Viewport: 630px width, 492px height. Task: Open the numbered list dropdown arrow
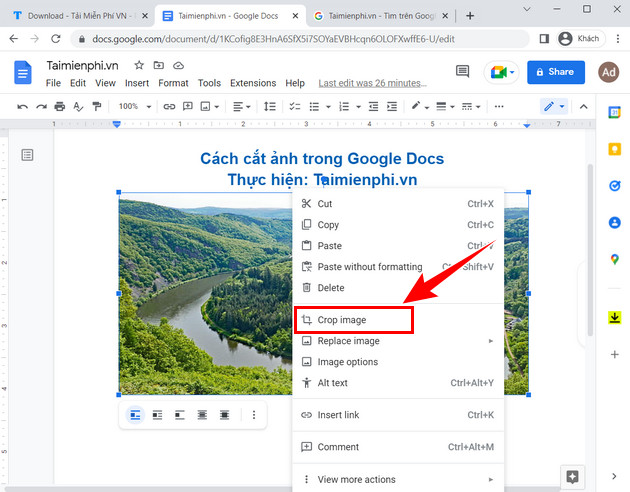coord(358,107)
